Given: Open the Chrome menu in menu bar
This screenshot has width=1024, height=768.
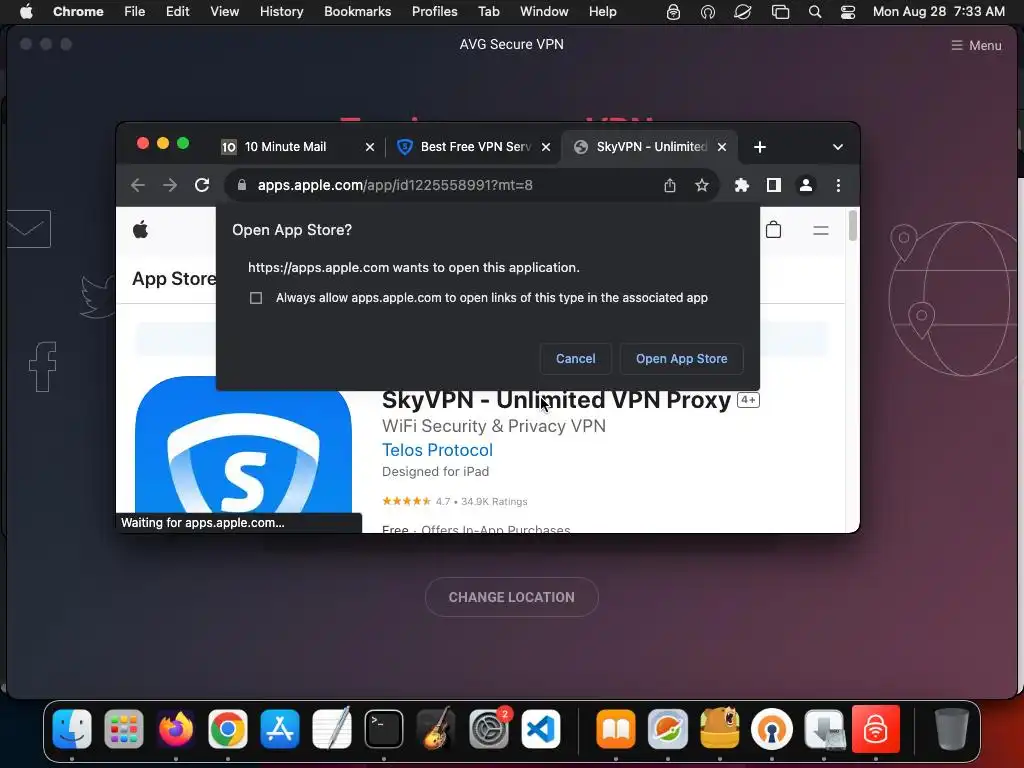Looking at the screenshot, I should [x=78, y=12].
